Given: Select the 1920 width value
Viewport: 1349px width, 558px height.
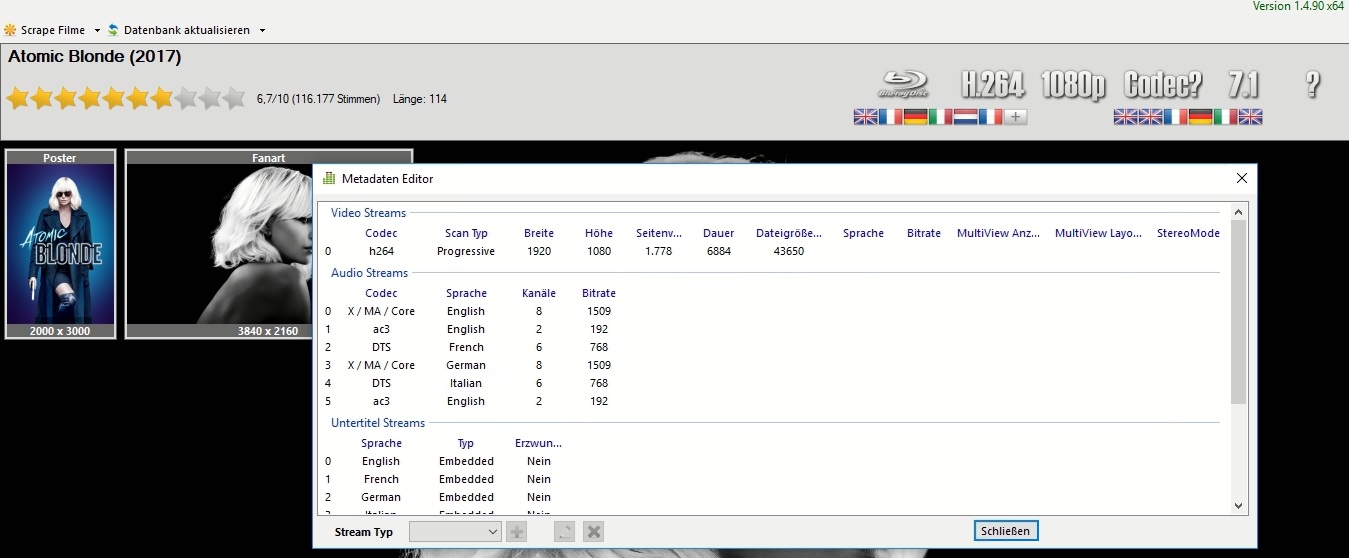Looking at the screenshot, I should 539,251.
